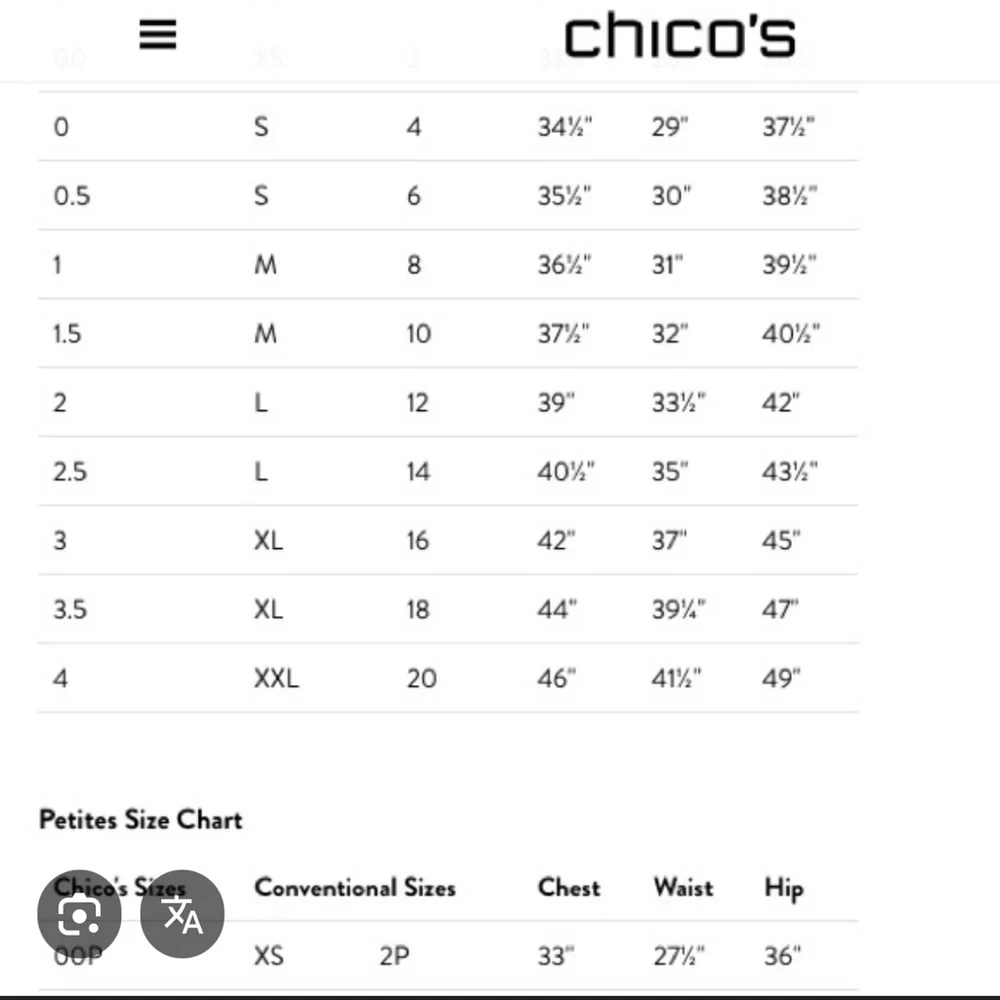This screenshot has width=1000, height=1000.
Task: Click the Chest column header
Action: click(x=569, y=888)
